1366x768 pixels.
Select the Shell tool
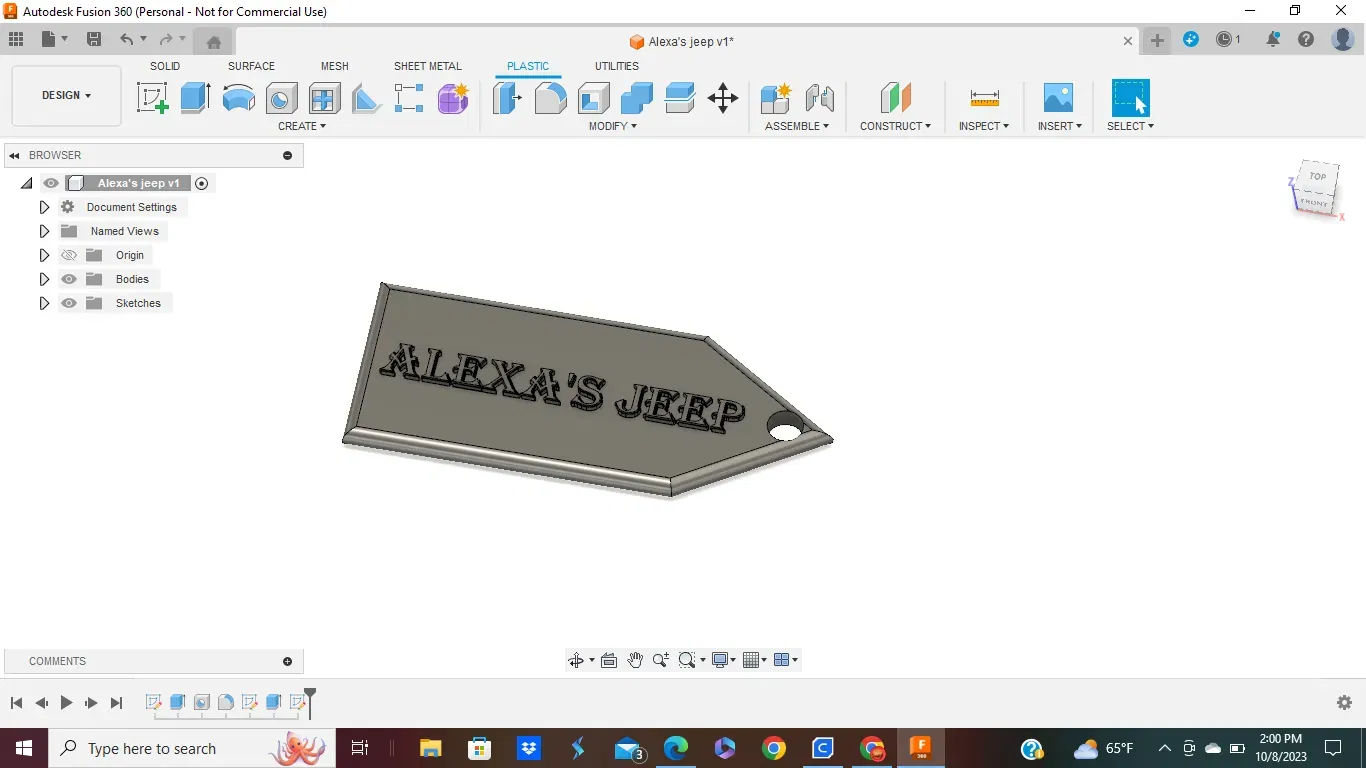(593, 98)
